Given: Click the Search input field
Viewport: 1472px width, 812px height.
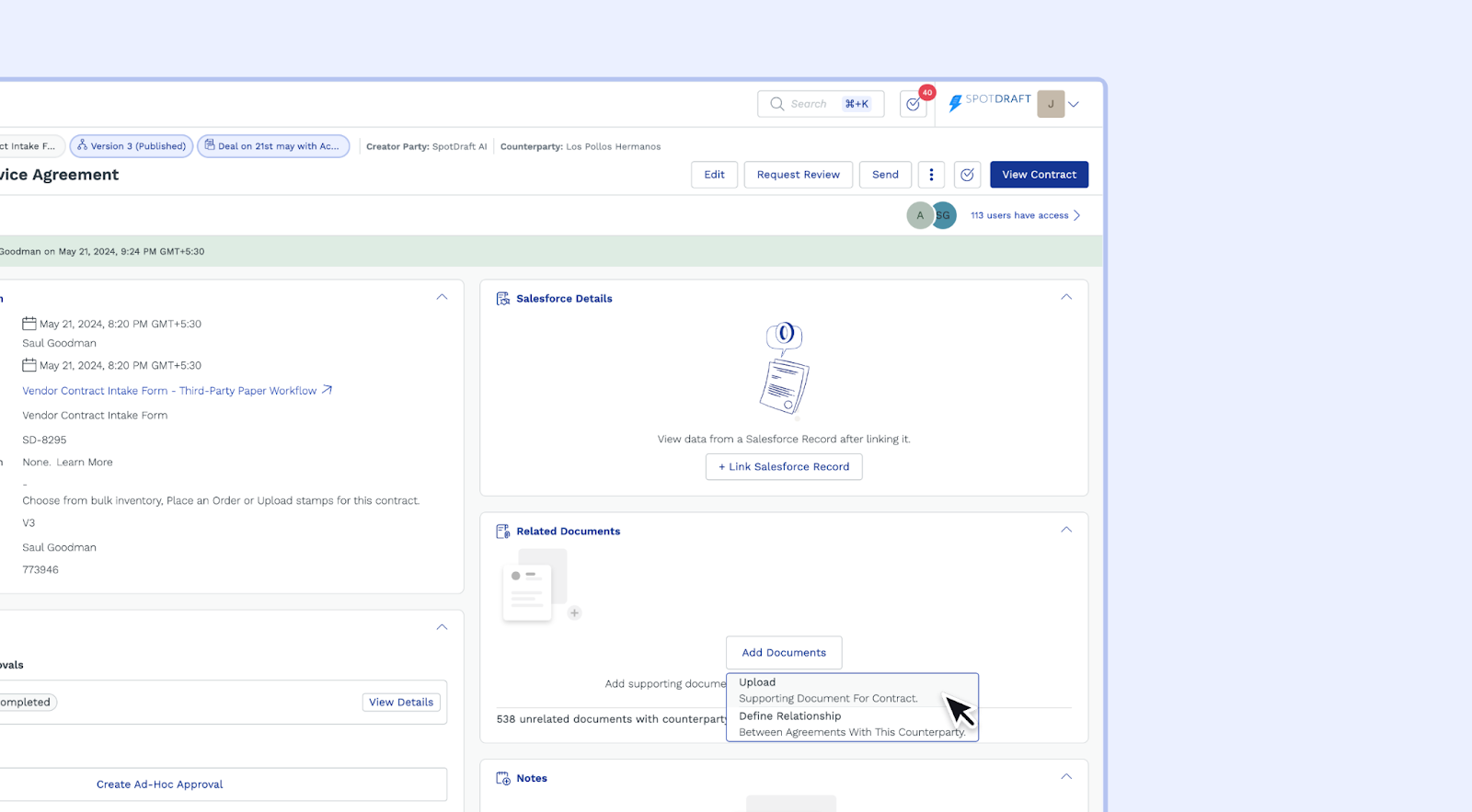Looking at the screenshot, I should pyautogui.click(x=810, y=104).
